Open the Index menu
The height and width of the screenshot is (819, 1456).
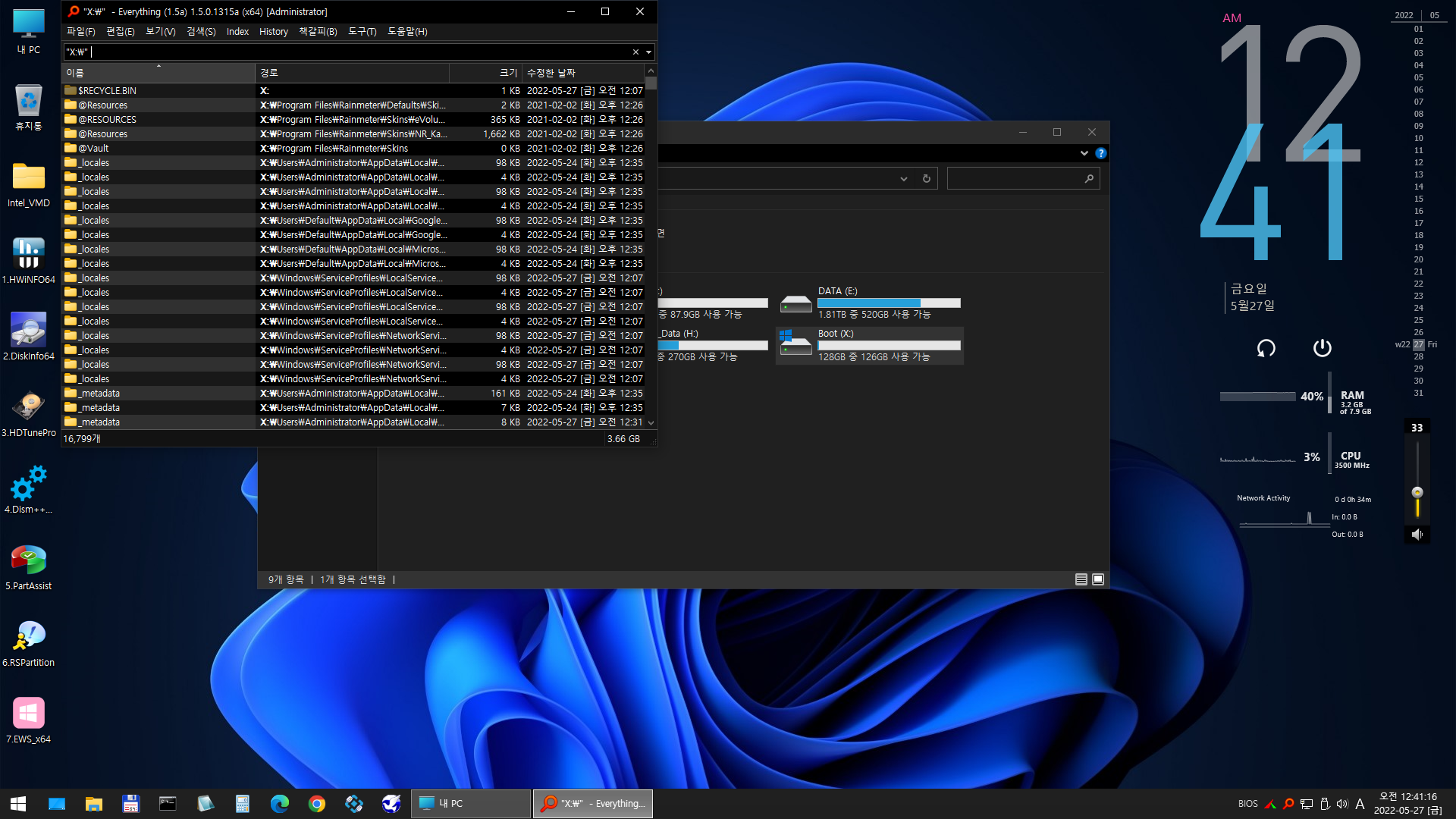click(237, 32)
